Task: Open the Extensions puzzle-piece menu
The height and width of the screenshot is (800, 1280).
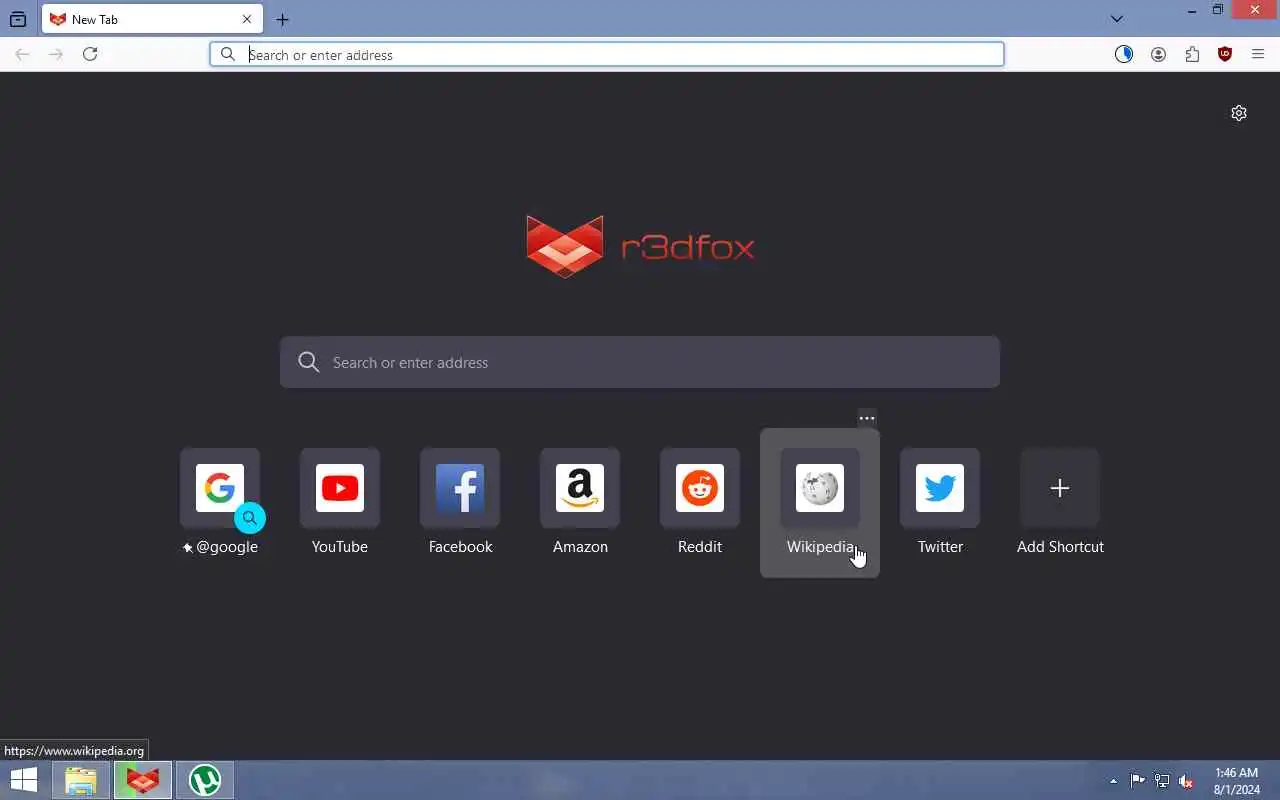Action: (1192, 54)
